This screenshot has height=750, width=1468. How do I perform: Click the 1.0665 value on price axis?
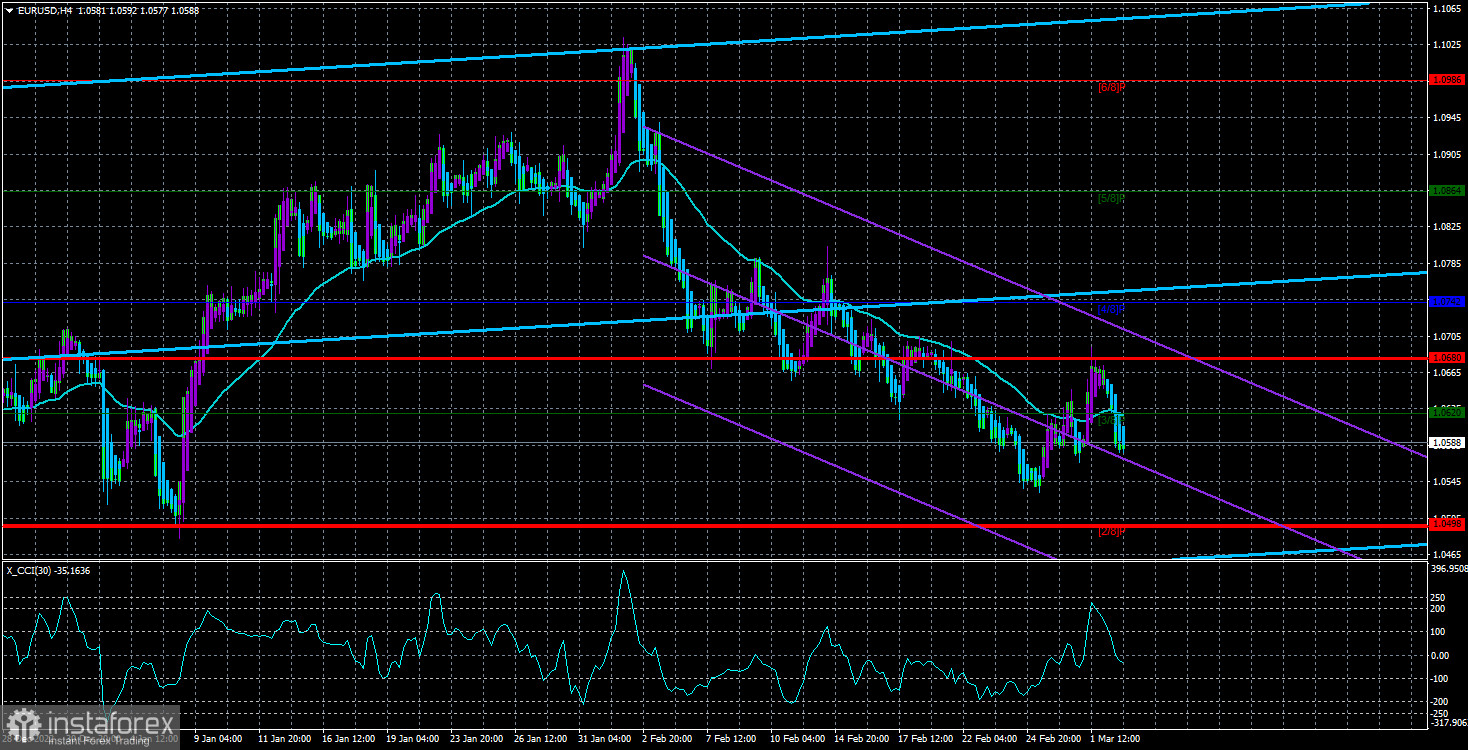(1445, 373)
